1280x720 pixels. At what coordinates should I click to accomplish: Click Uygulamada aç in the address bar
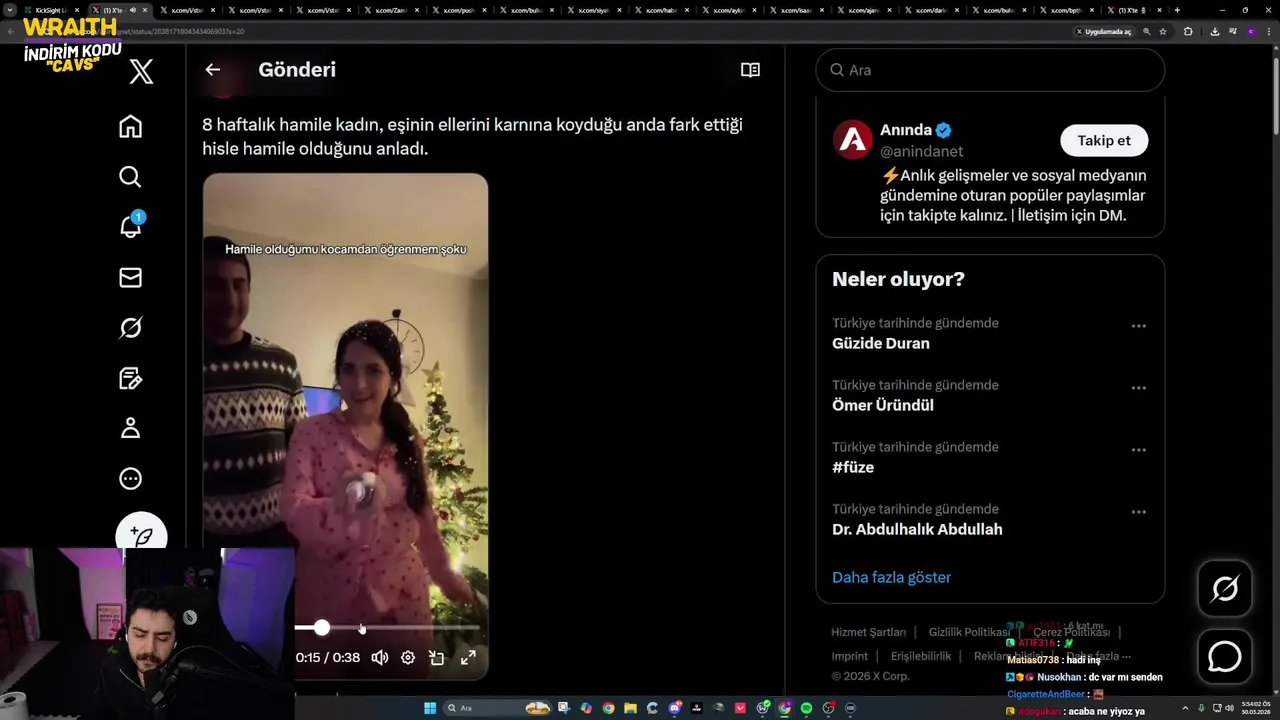click(1104, 31)
